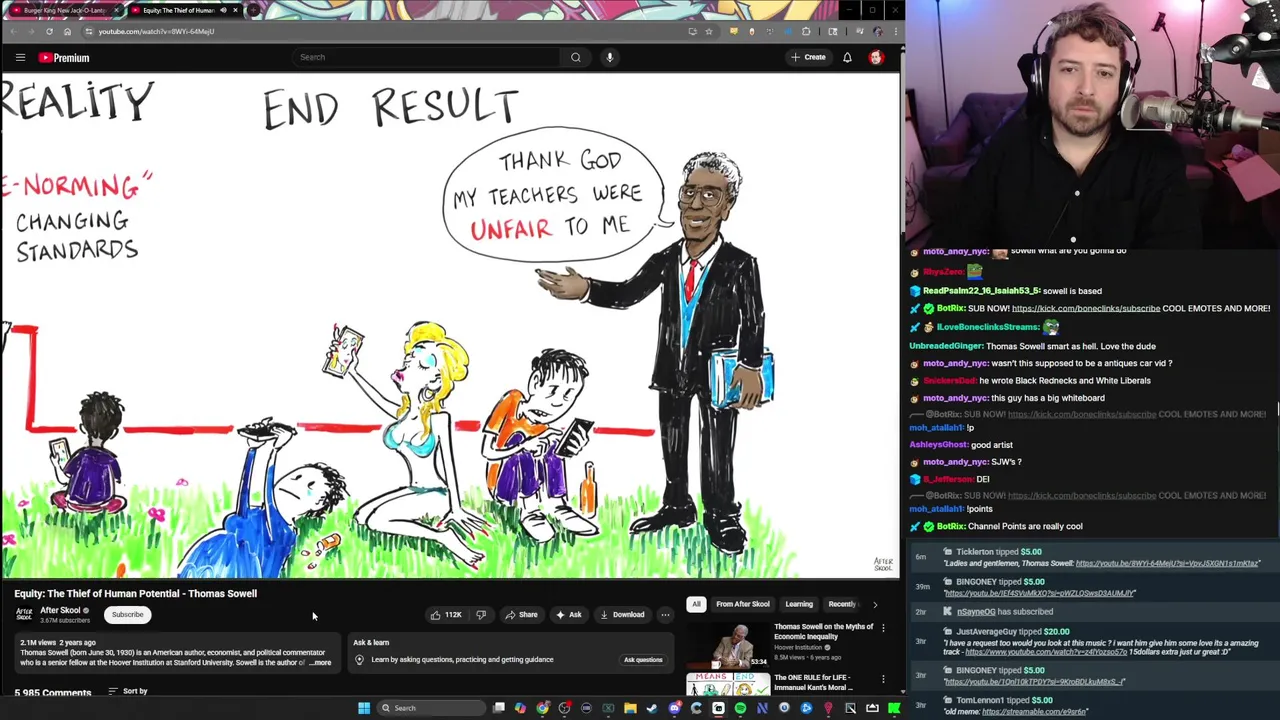Open File Explorer from the taskbar
1280x720 pixels.
(x=630, y=708)
